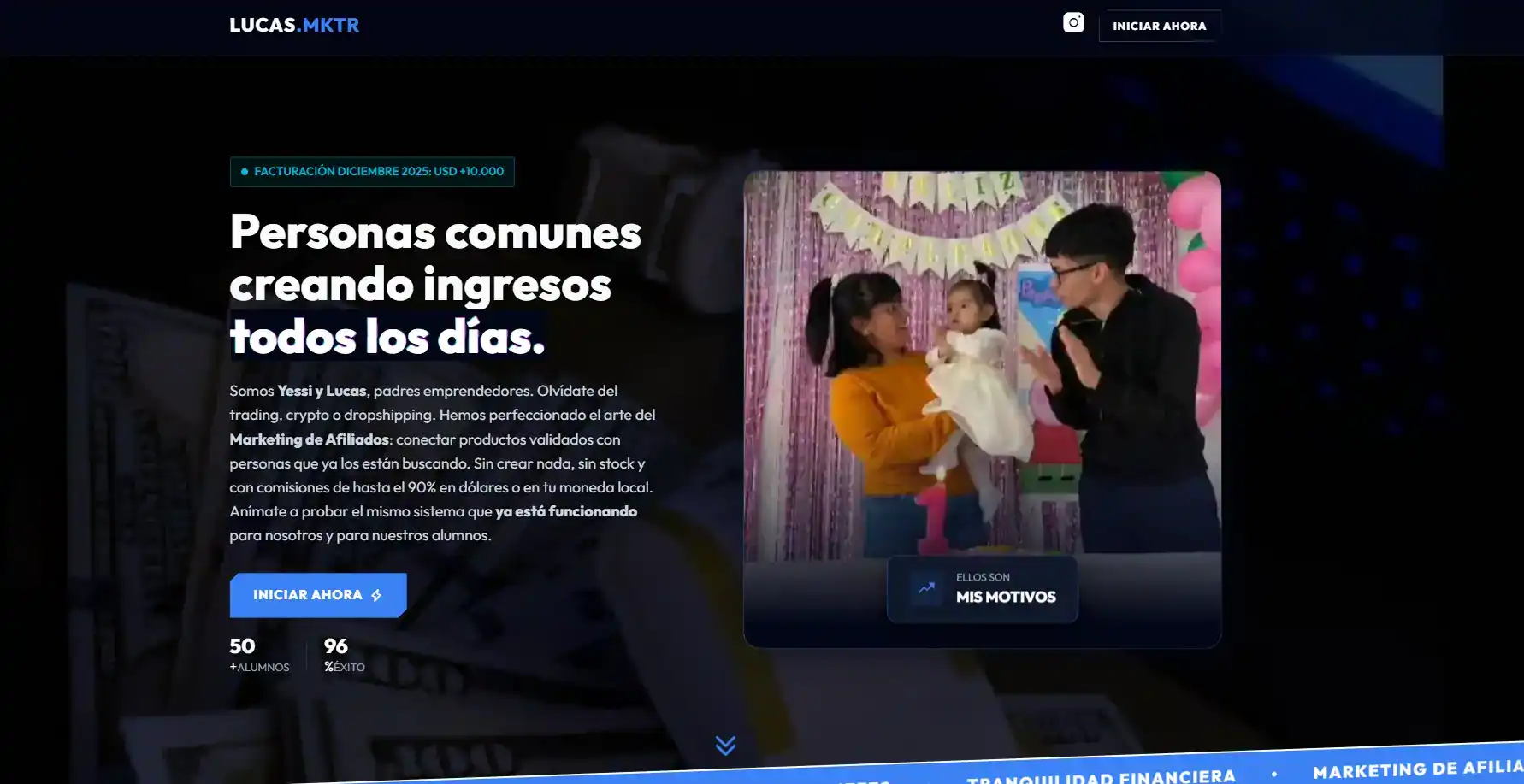This screenshot has width=1524, height=784.
Task: Click the bullet separator in the bottom marquee
Action: click(x=1274, y=774)
